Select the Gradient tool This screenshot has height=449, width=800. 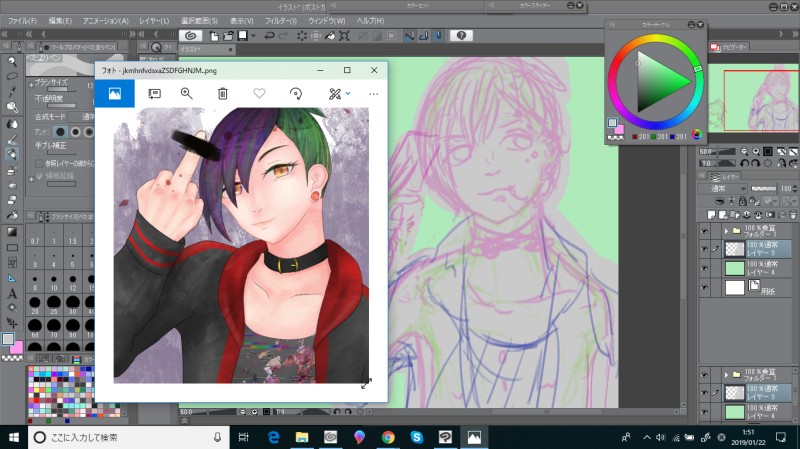pos(12,232)
